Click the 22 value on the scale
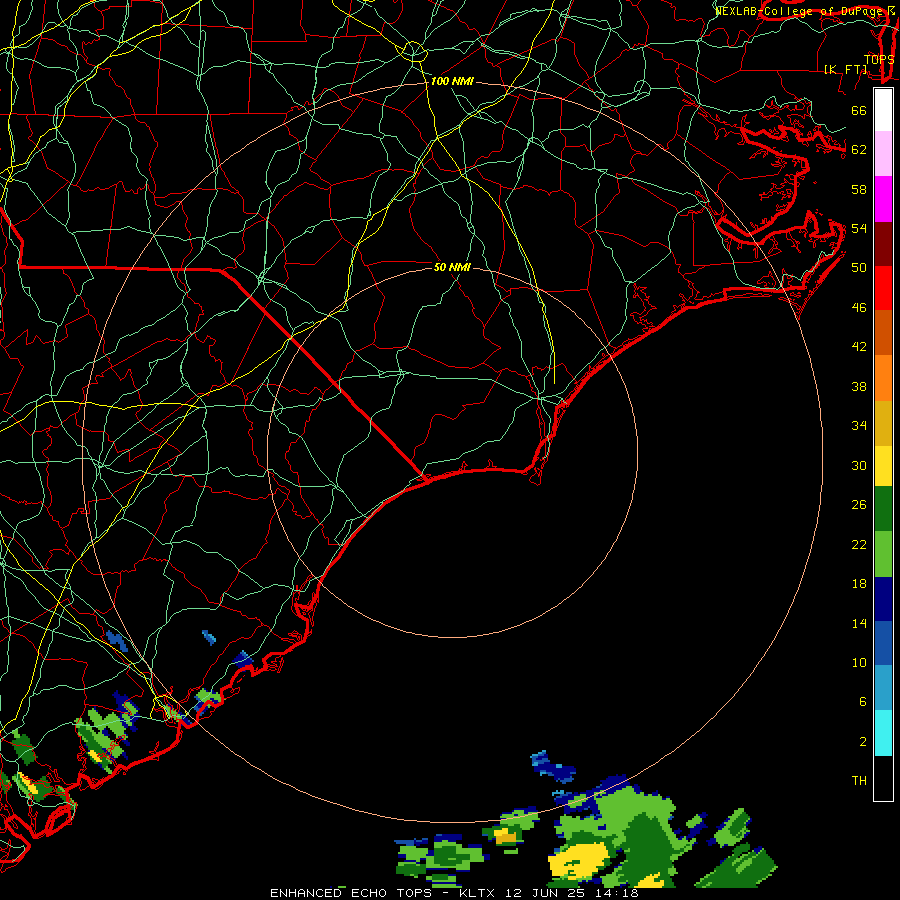The height and width of the screenshot is (900, 900). click(x=859, y=544)
